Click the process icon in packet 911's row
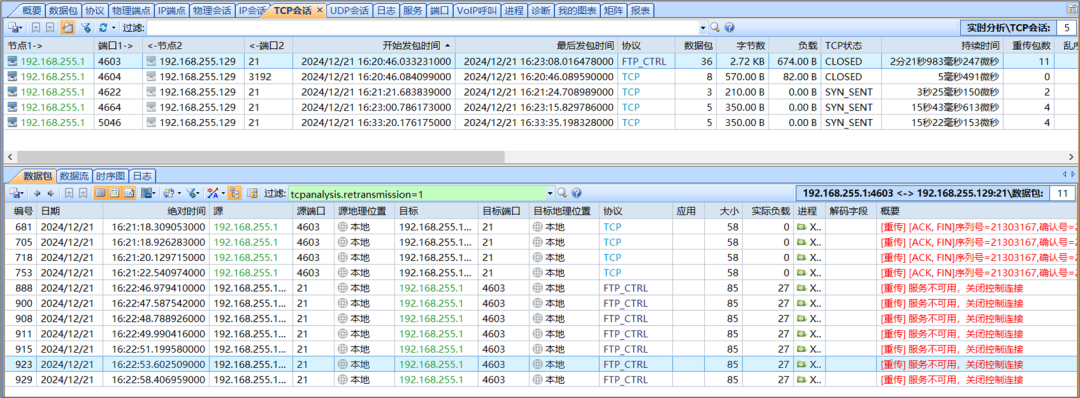Image resolution: width=1080 pixels, height=398 pixels. [802, 334]
